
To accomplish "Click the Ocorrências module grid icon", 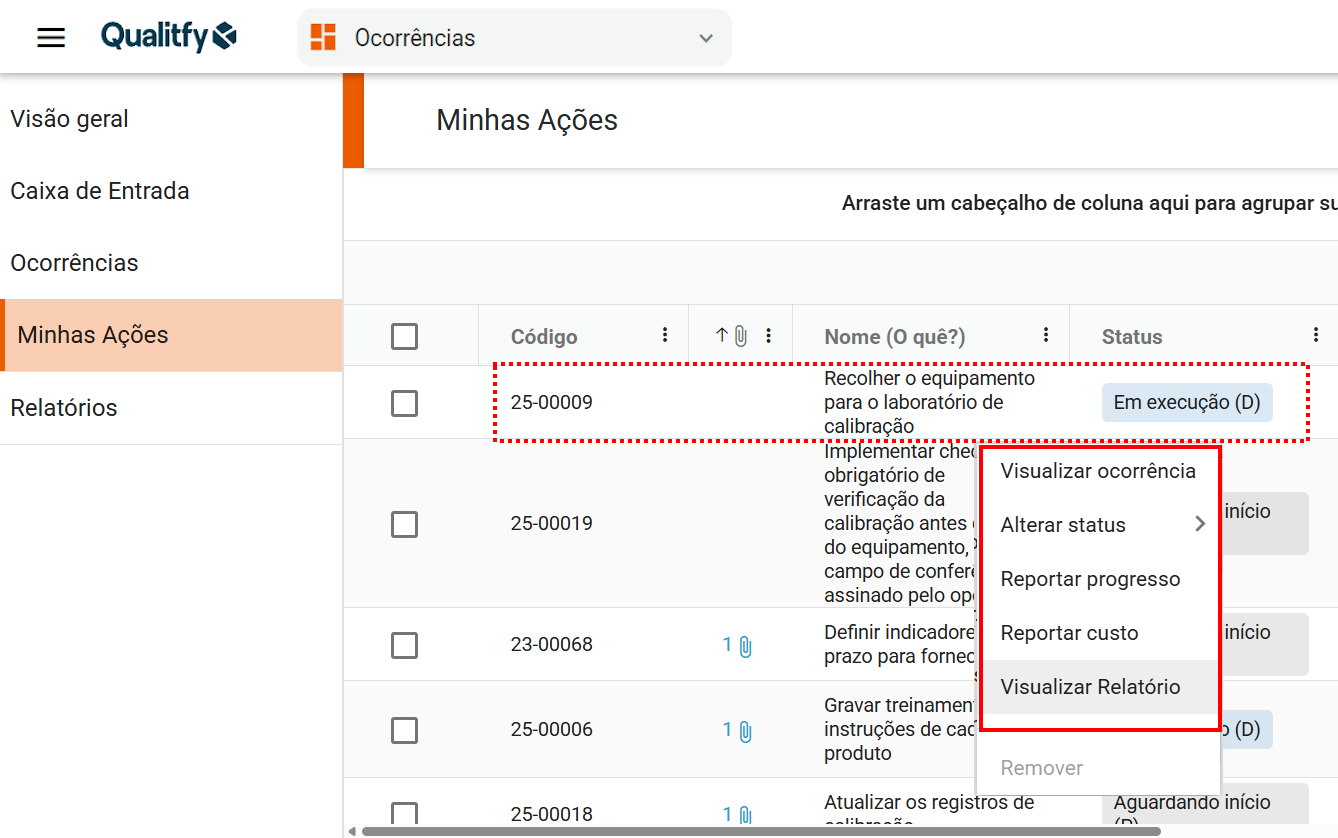I will click(x=323, y=38).
